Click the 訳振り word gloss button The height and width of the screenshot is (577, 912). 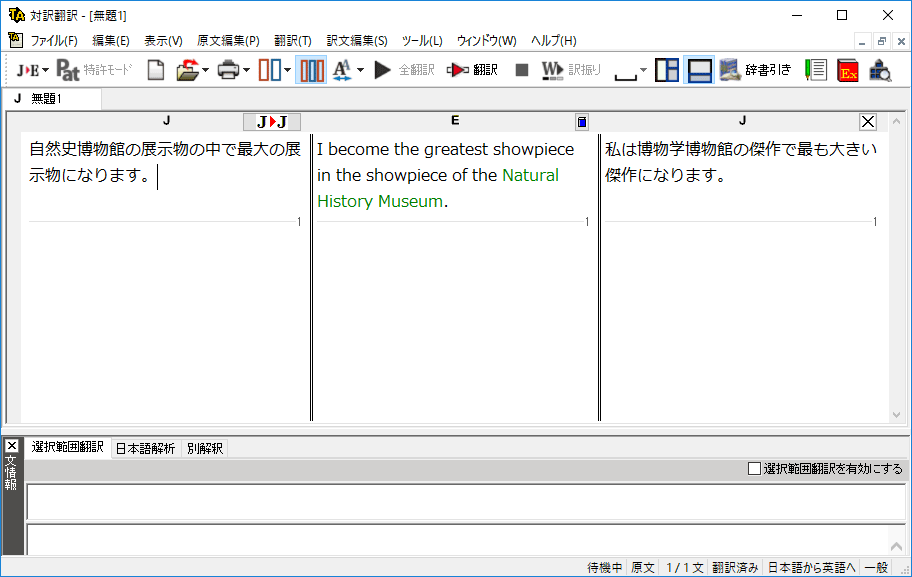pos(571,70)
